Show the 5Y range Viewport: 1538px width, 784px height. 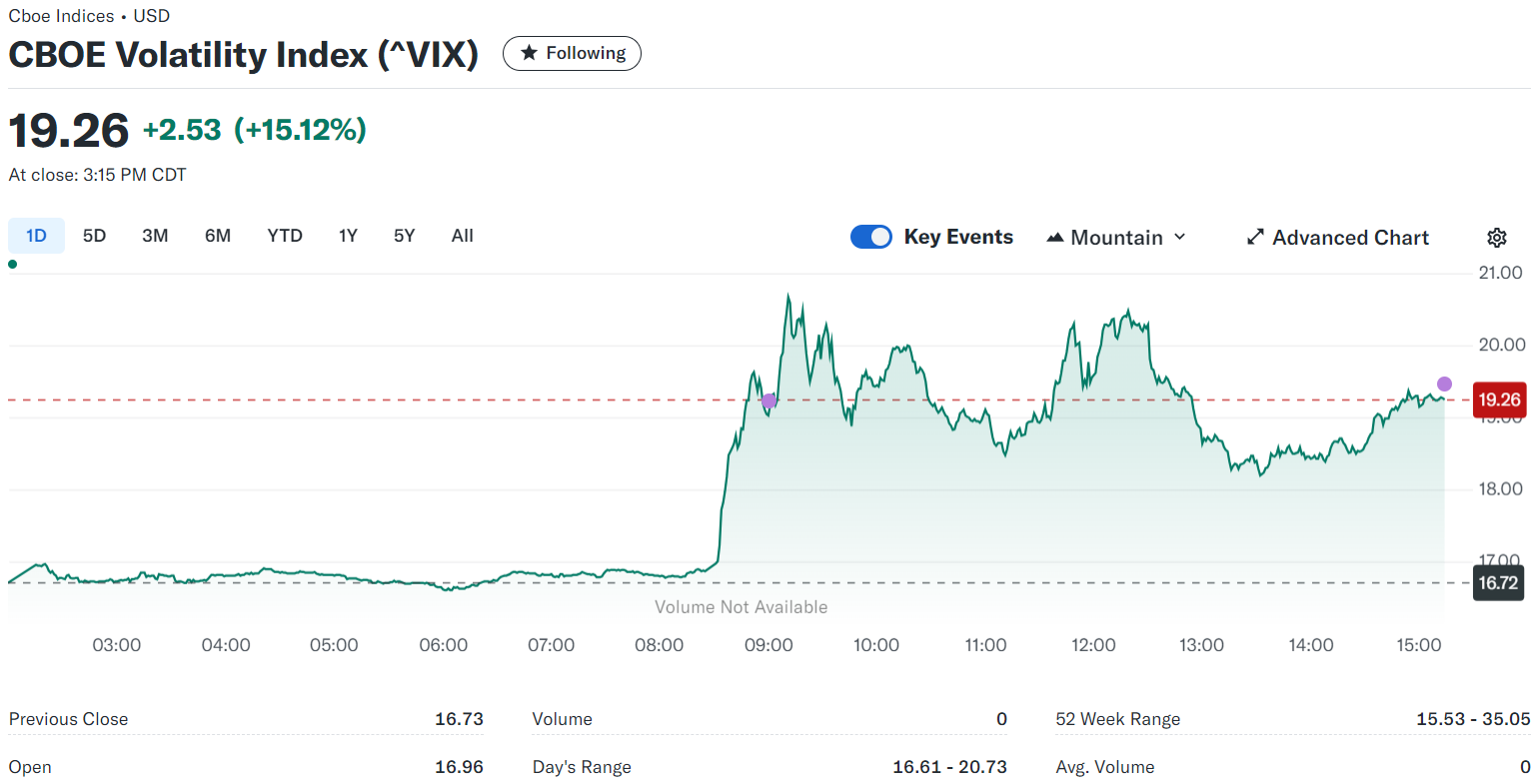404,236
